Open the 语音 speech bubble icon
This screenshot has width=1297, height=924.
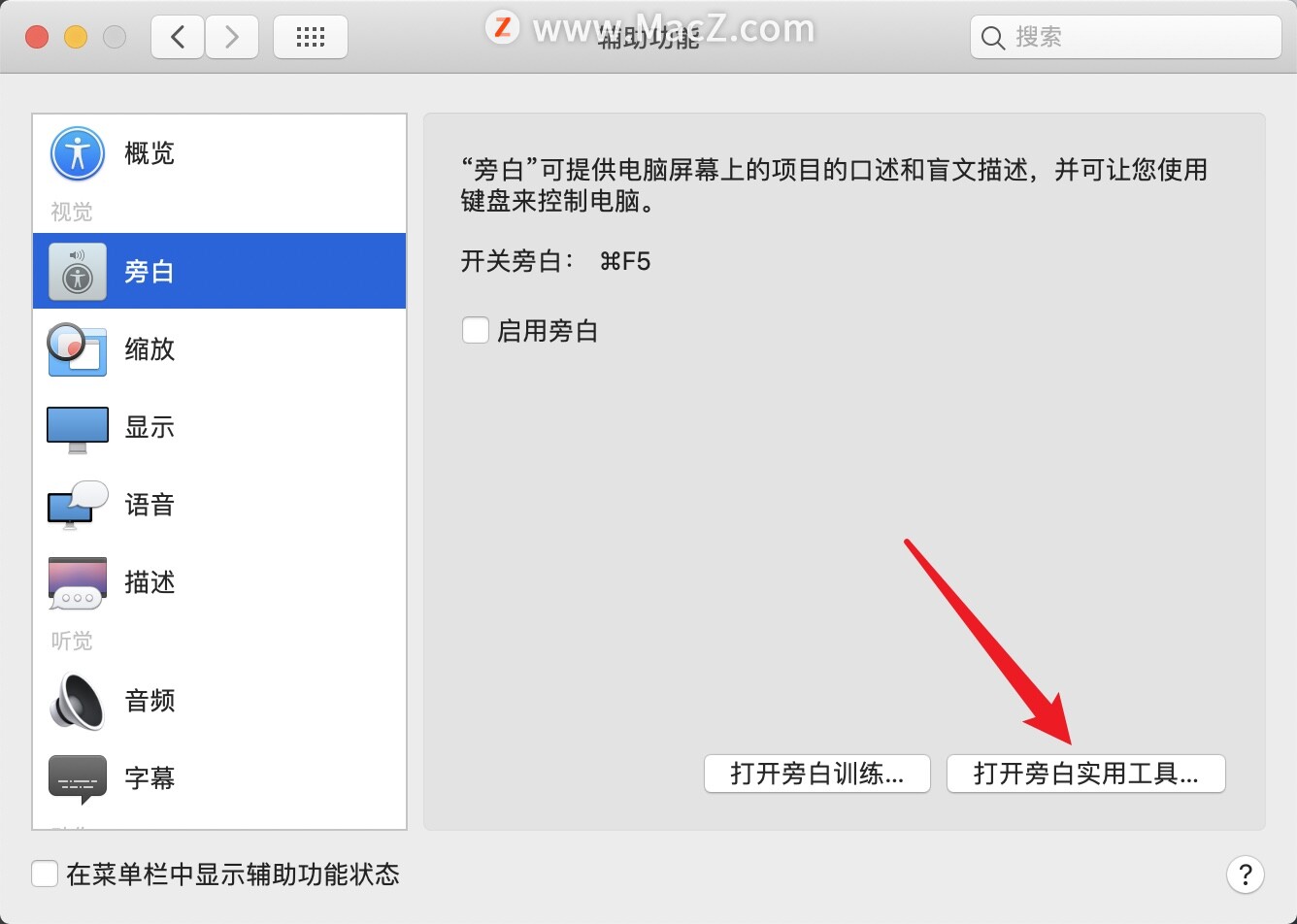click(78, 505)
